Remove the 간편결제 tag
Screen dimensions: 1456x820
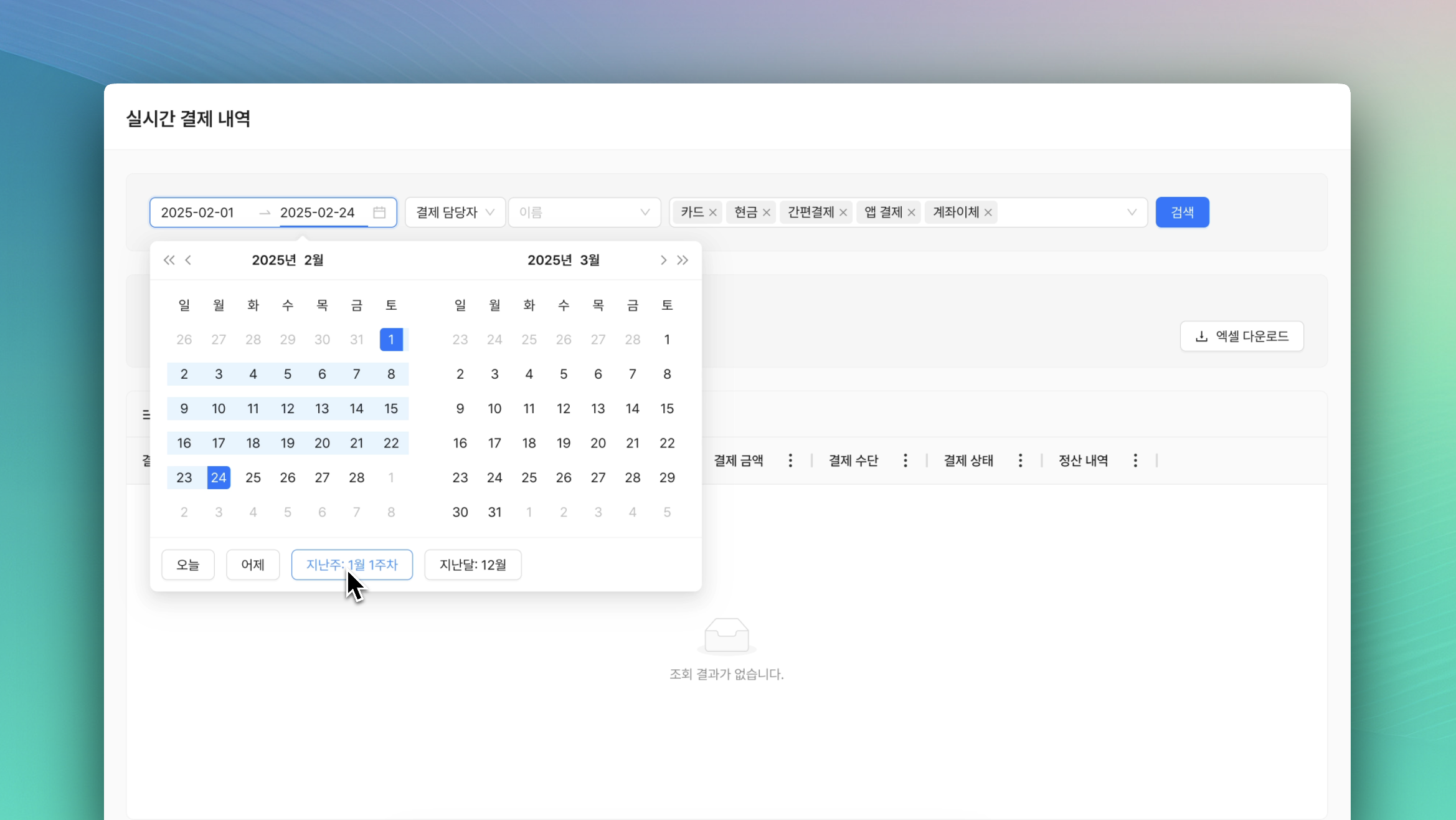pyautogui.click(x=843, y=212)
